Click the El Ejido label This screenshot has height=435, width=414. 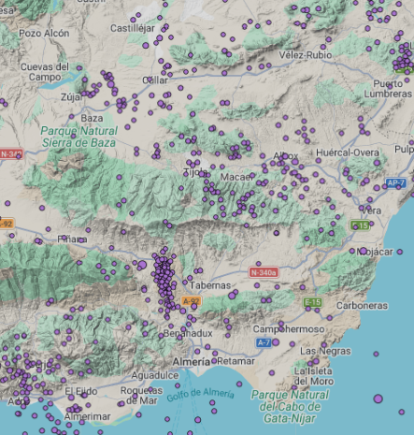[x=81, y=391]
